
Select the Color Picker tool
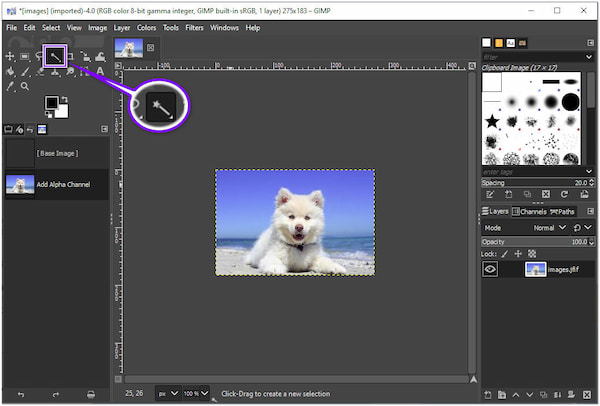point(10,86)
